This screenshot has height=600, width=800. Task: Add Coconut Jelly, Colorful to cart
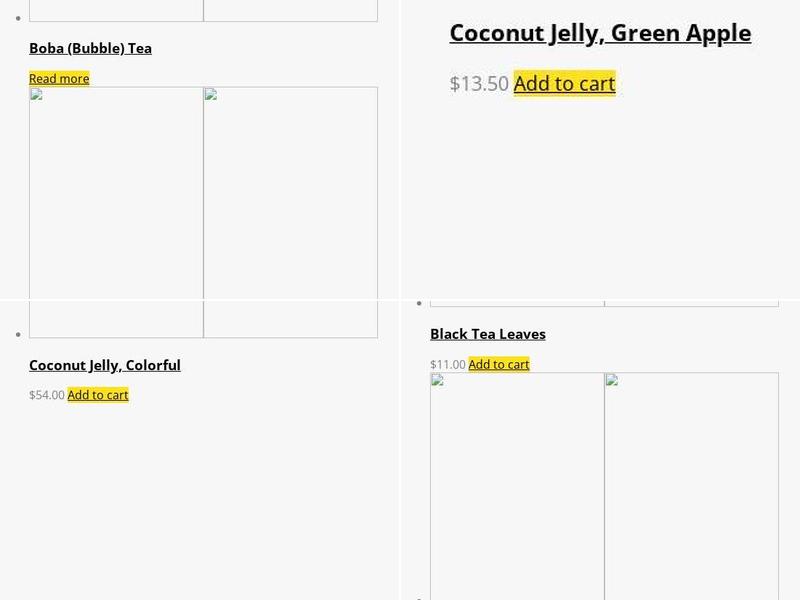click(x=98, y=395)
